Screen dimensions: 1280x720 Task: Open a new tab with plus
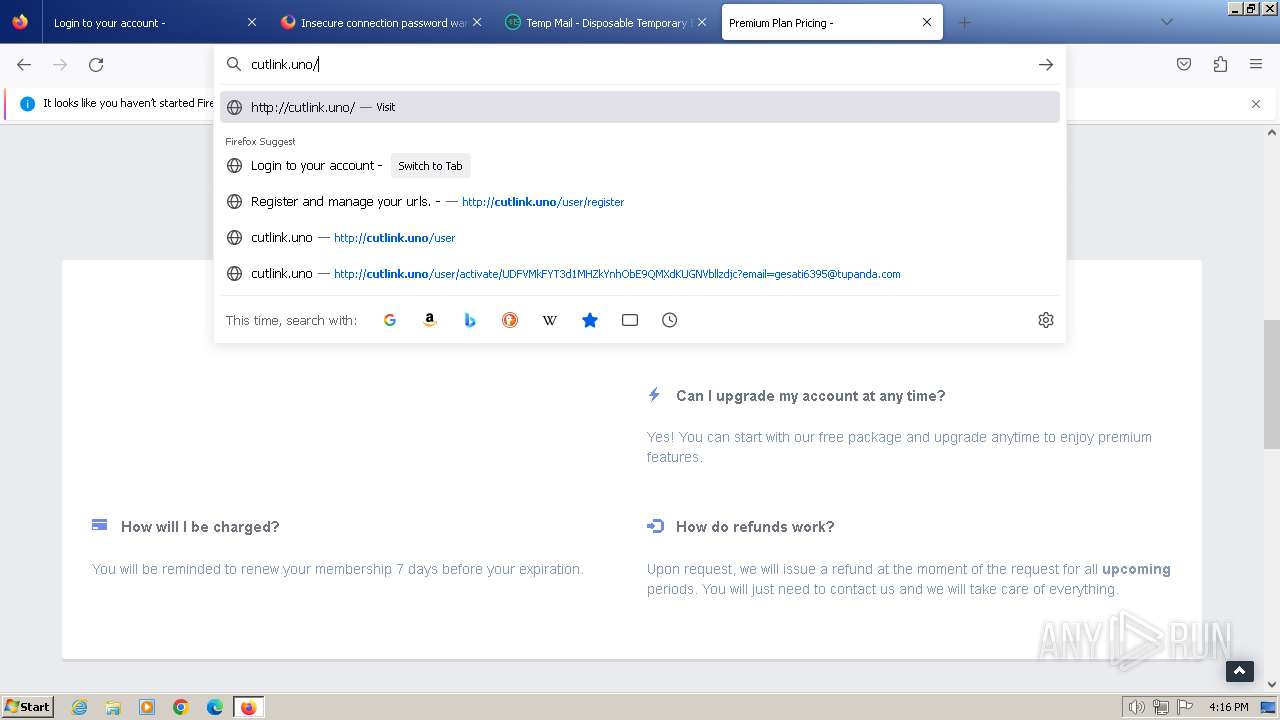click(964, 22)
